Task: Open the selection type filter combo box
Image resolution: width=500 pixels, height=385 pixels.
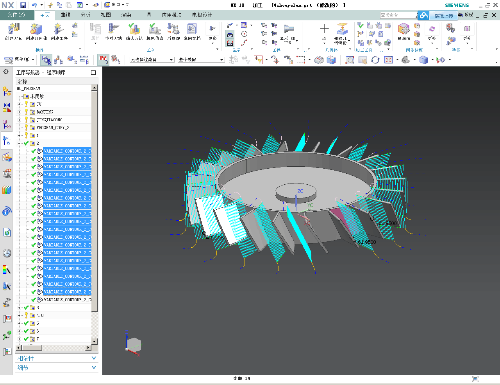Action: pos(152,60)
